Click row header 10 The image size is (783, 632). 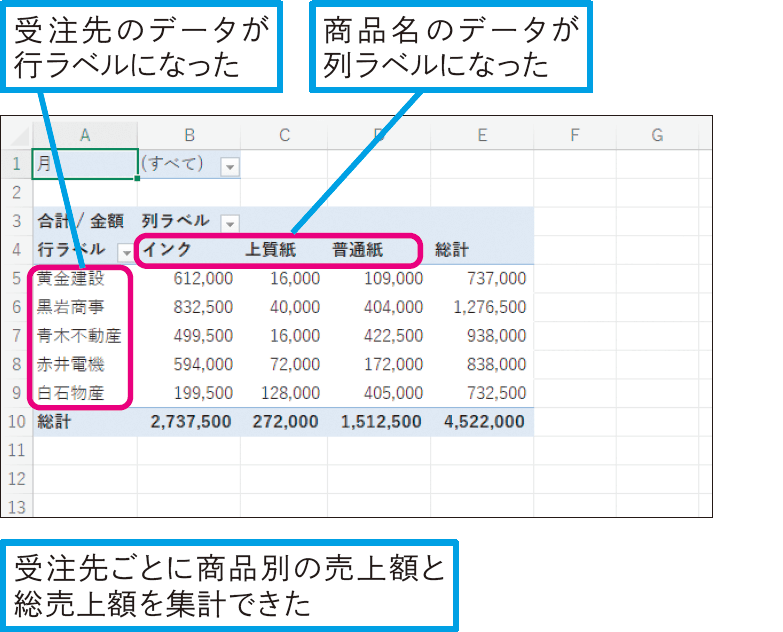[x=16, y=422]
